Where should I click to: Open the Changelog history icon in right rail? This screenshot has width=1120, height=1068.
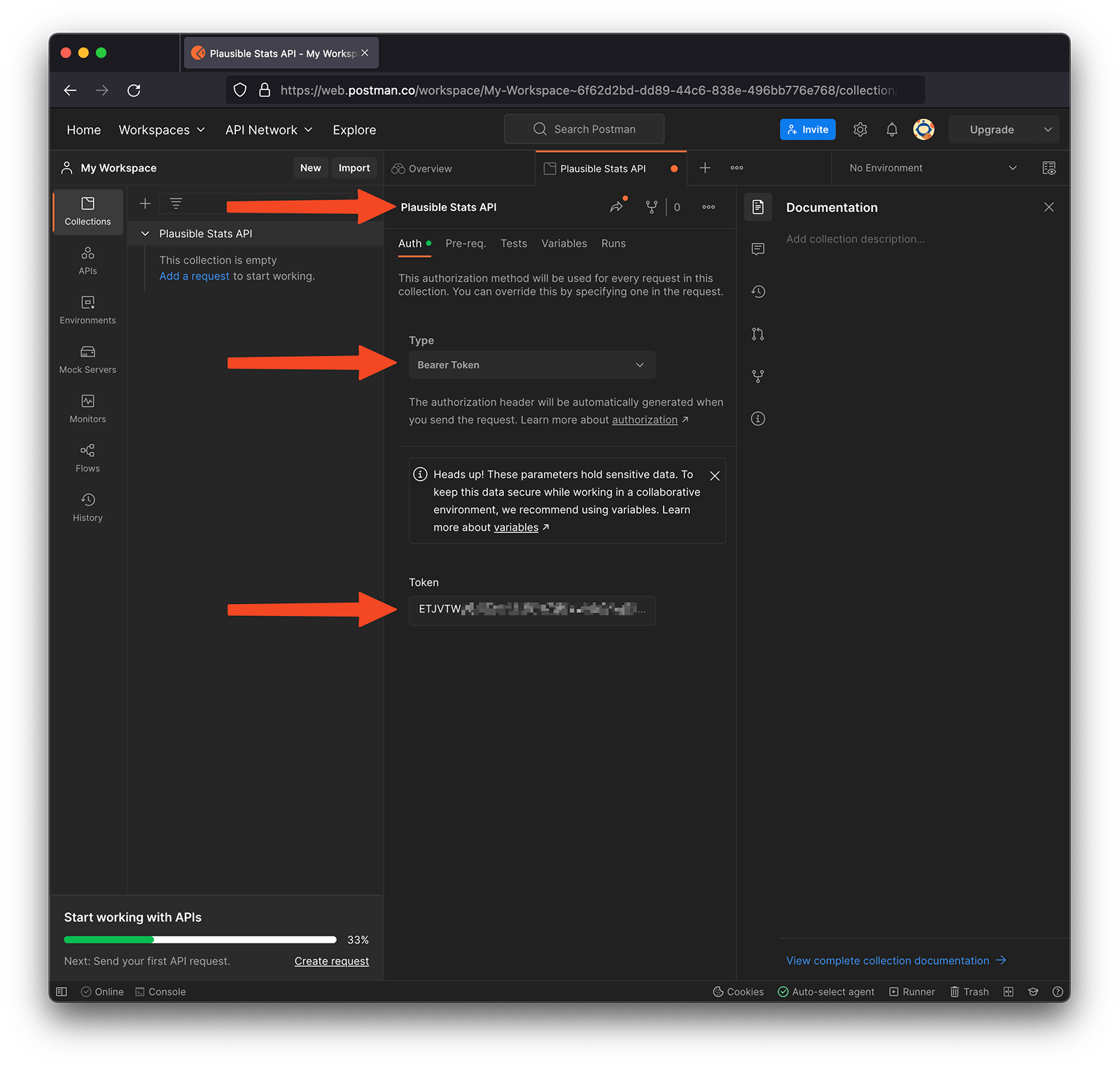coord(758,292)
